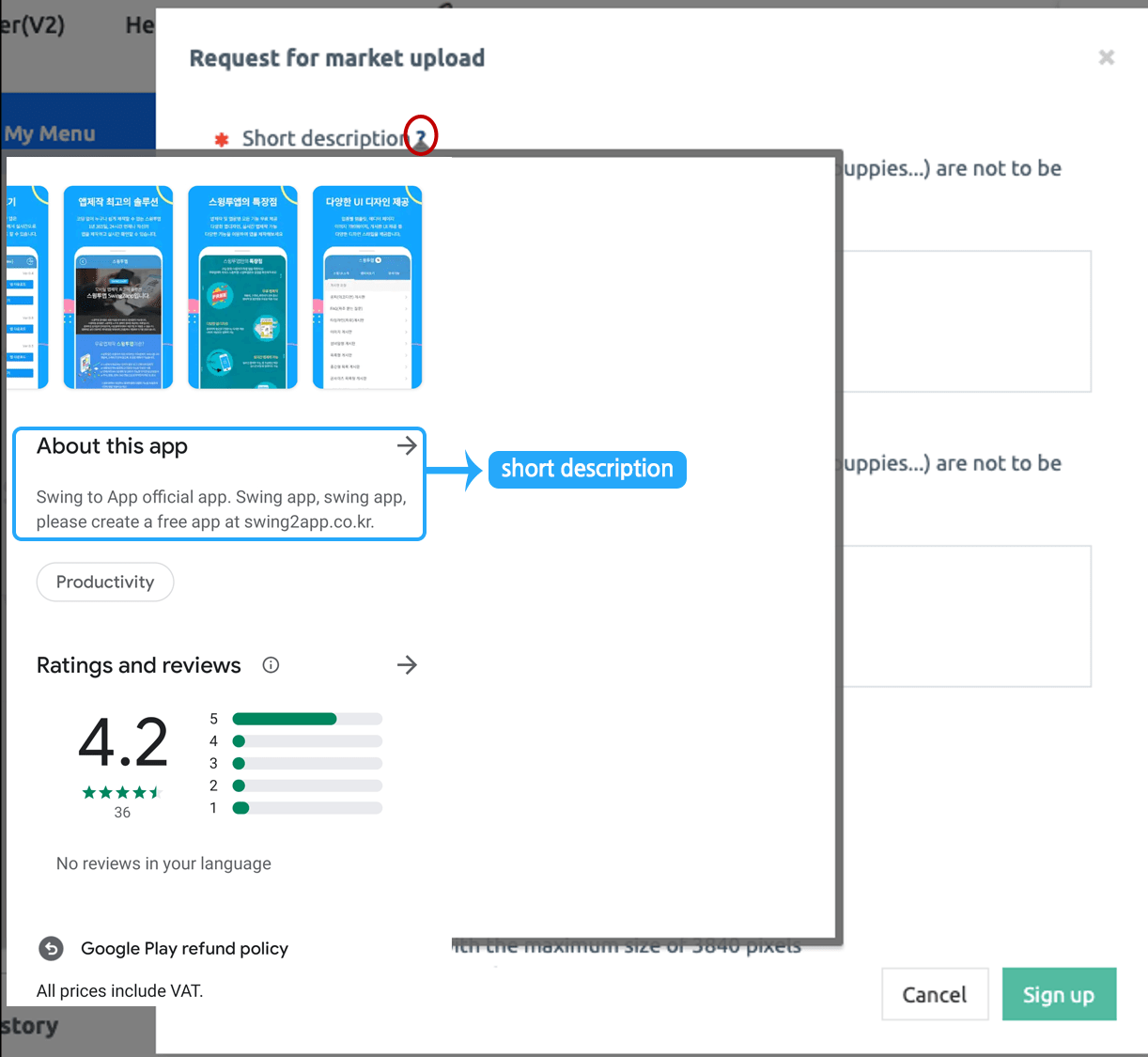This screenshot has width=1148, height=1057.
Task: Close the Request for market upload dialog
Action: coord(1106,57)
